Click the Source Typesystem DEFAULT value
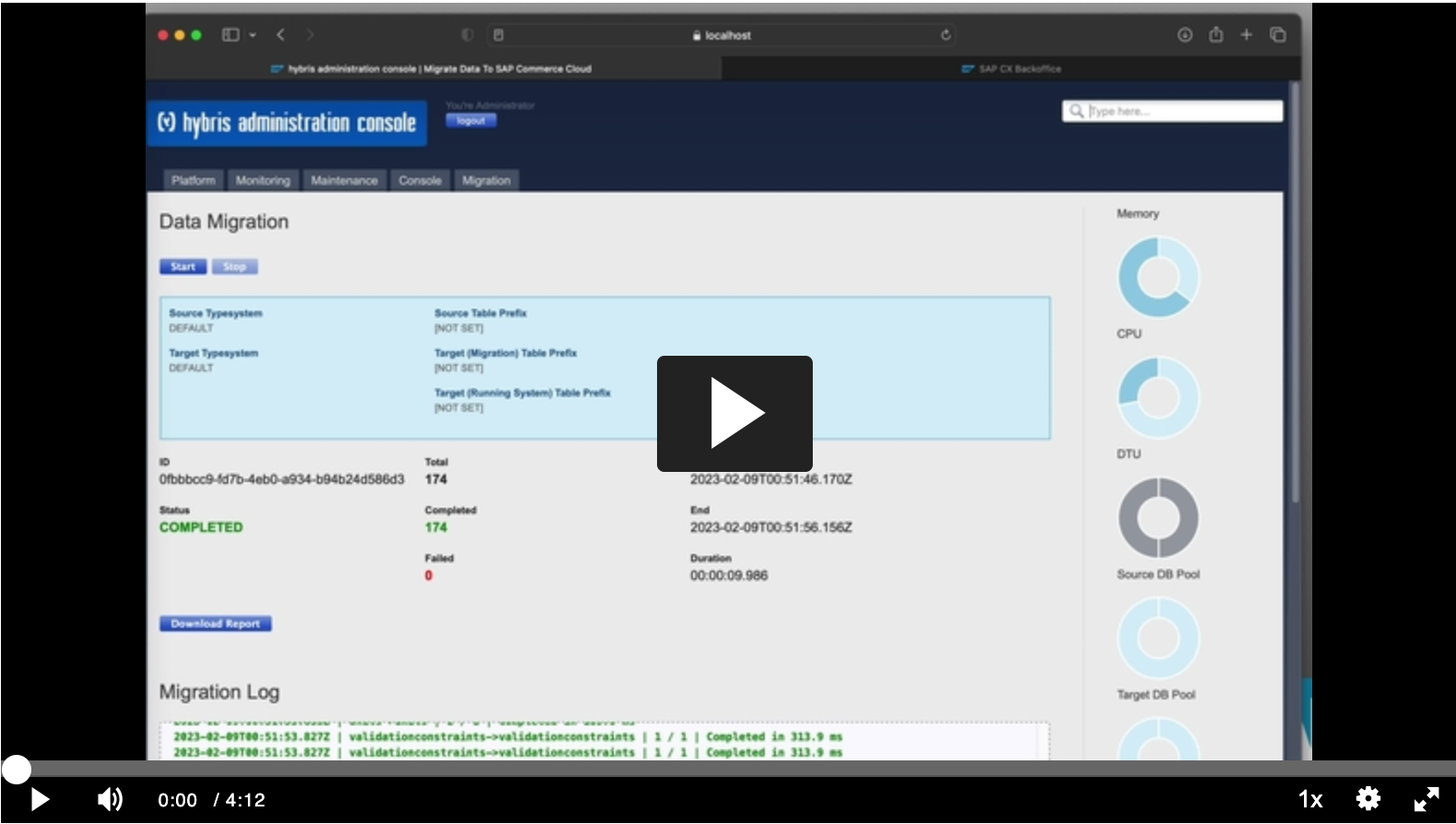1456x824 pixels. click(191, 328)
